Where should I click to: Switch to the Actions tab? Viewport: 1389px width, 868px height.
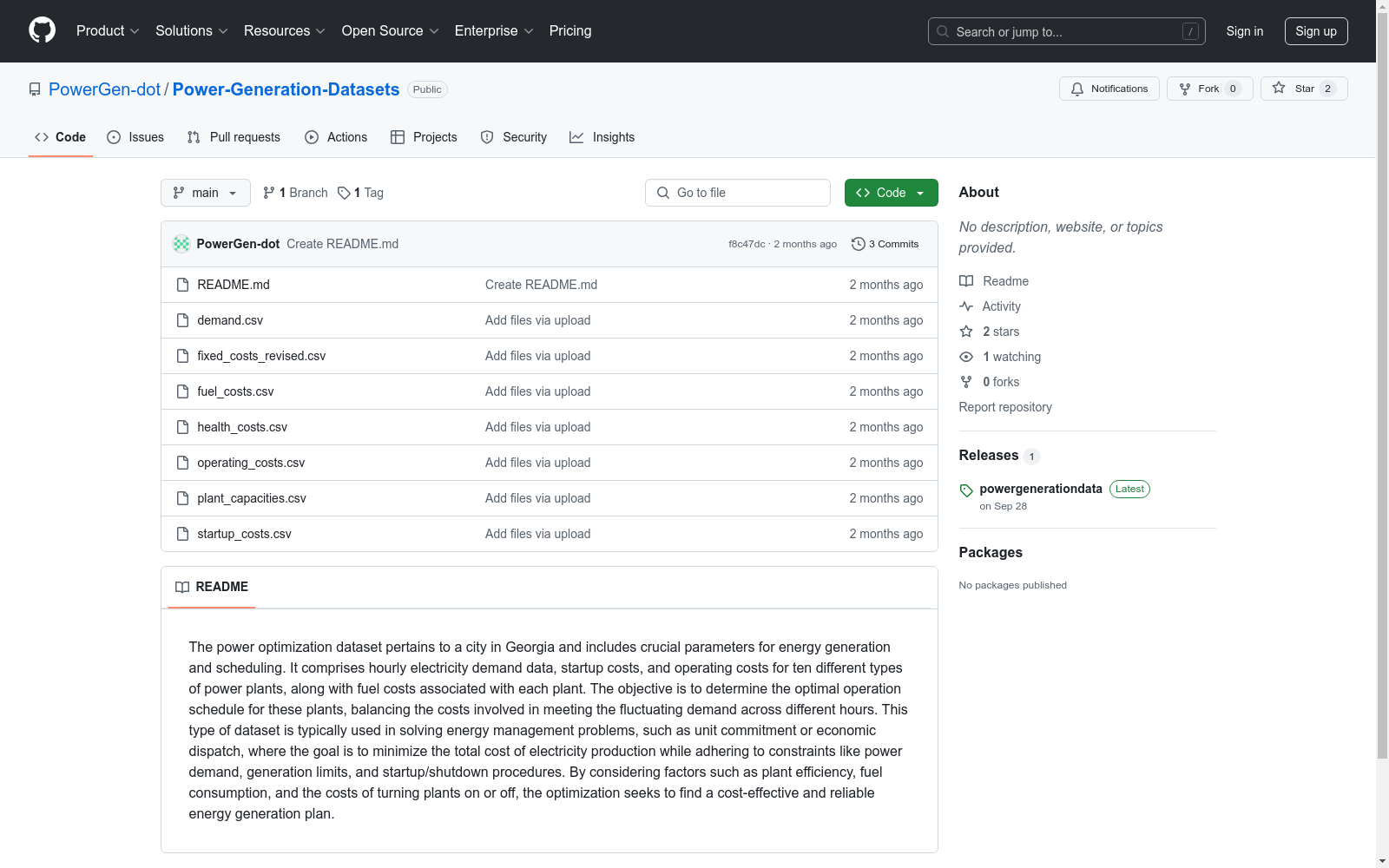click(336, 137)
